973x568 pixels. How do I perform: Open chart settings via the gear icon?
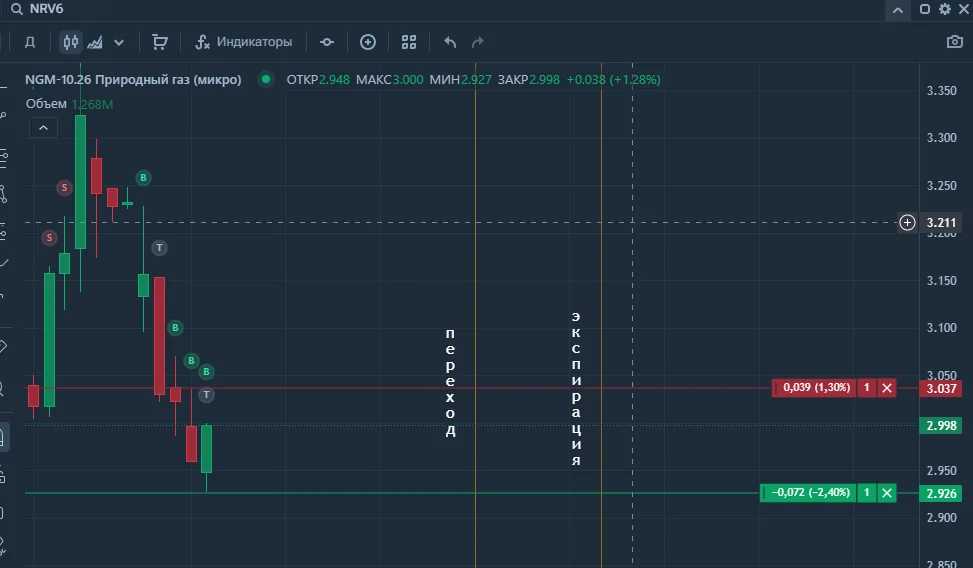coord(944,9)
